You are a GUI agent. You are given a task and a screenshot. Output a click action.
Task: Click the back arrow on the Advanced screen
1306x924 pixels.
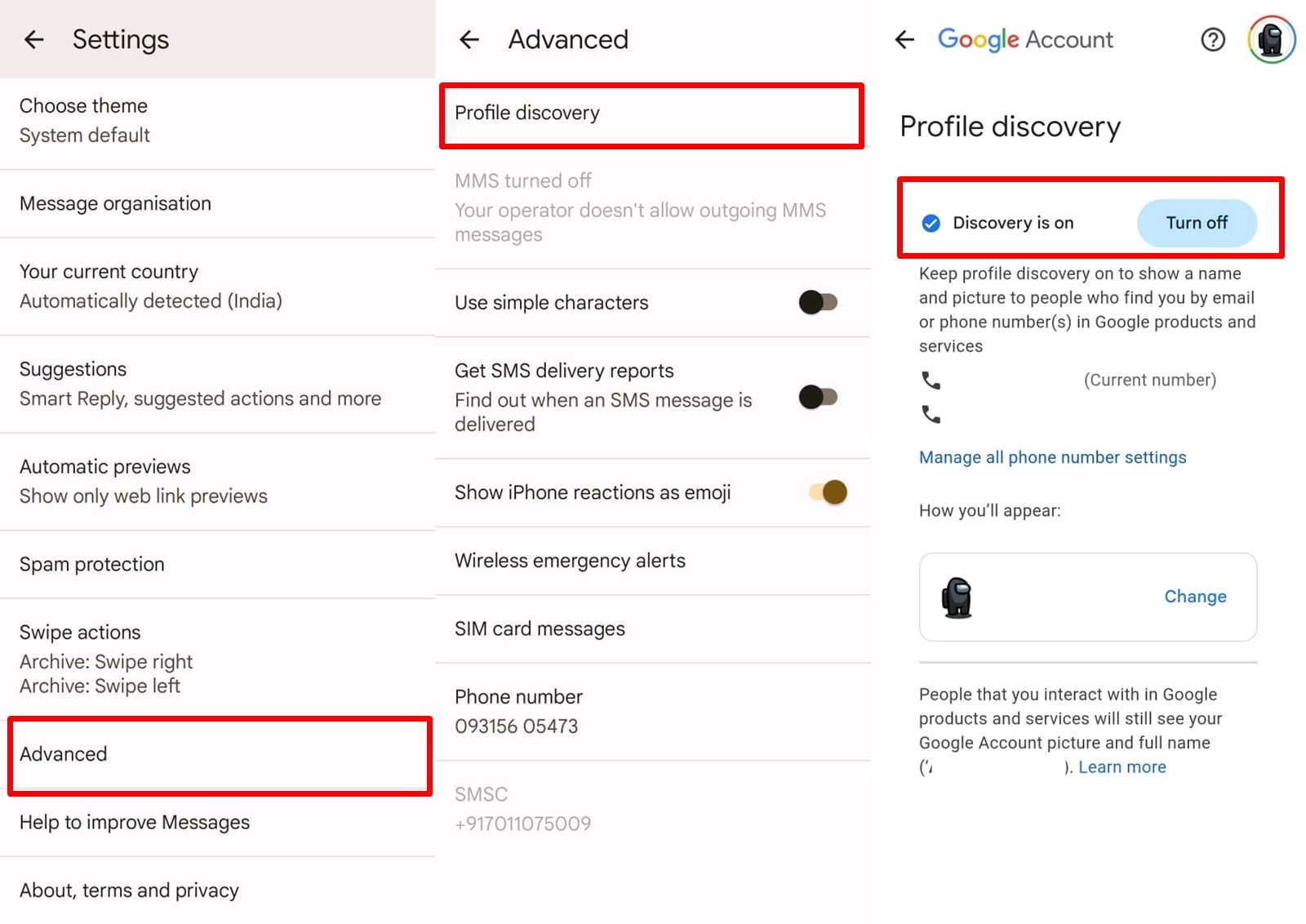coord(469,39)
